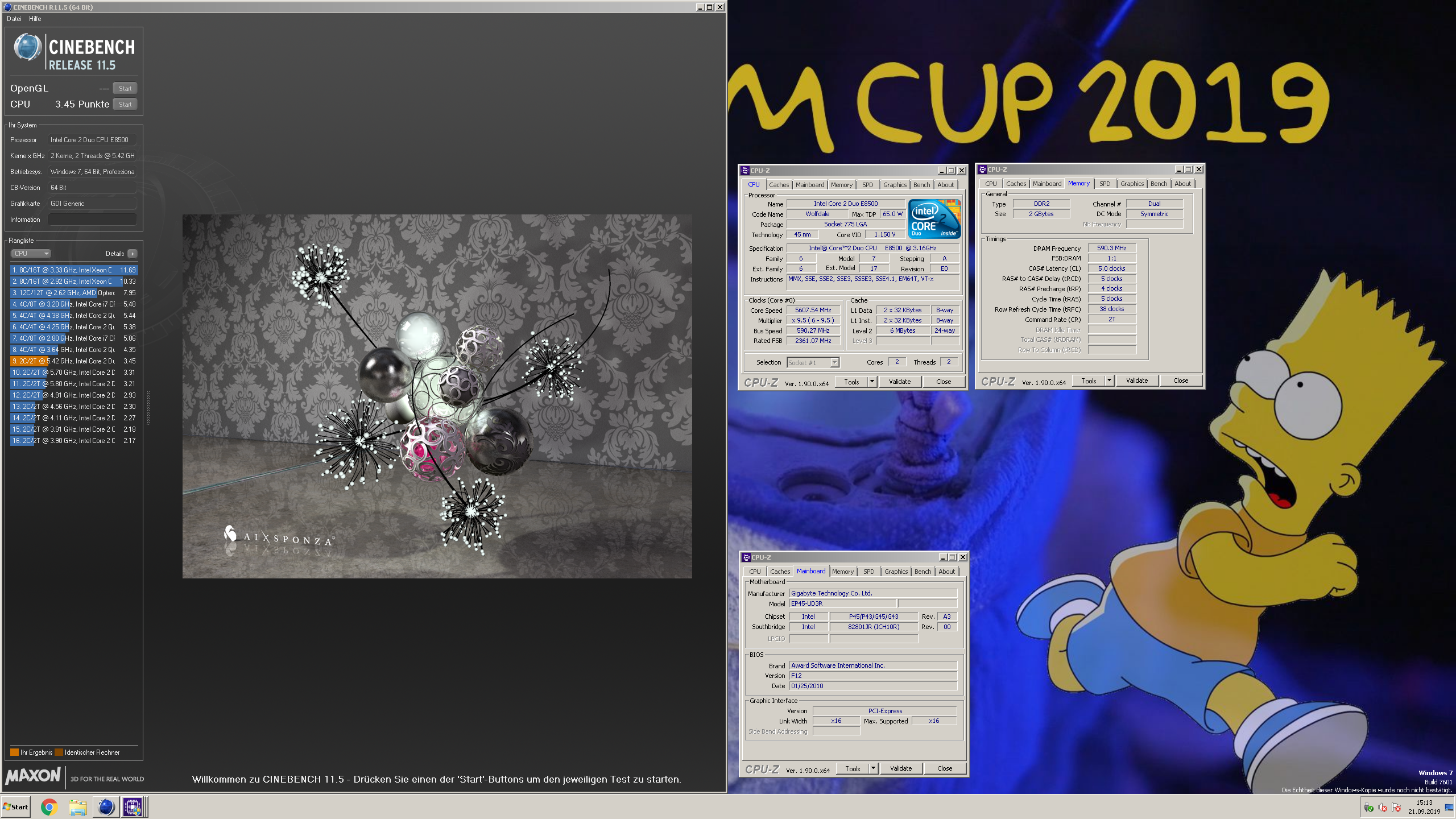Click the side panel resize handle
The height and width of the screenshot is (819, 1456).
click(x=148, y=408)
